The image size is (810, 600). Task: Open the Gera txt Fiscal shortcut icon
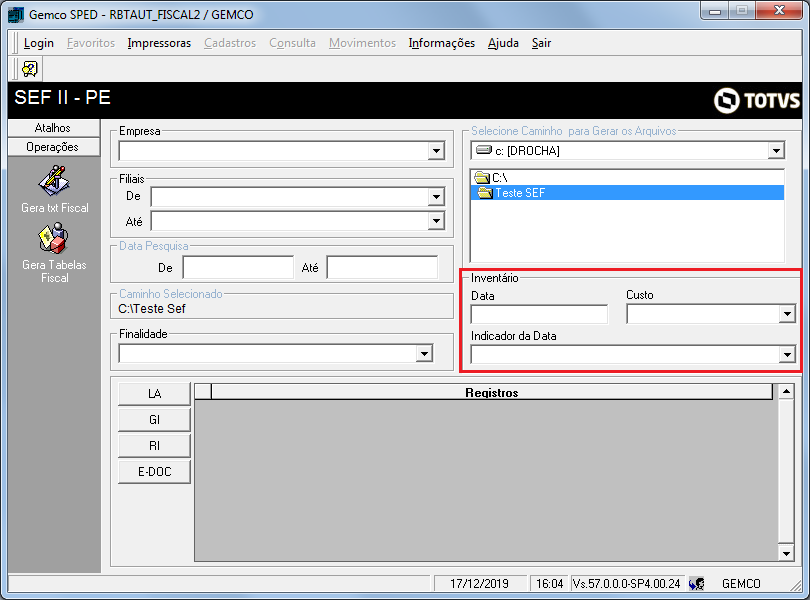coord(54,181)
